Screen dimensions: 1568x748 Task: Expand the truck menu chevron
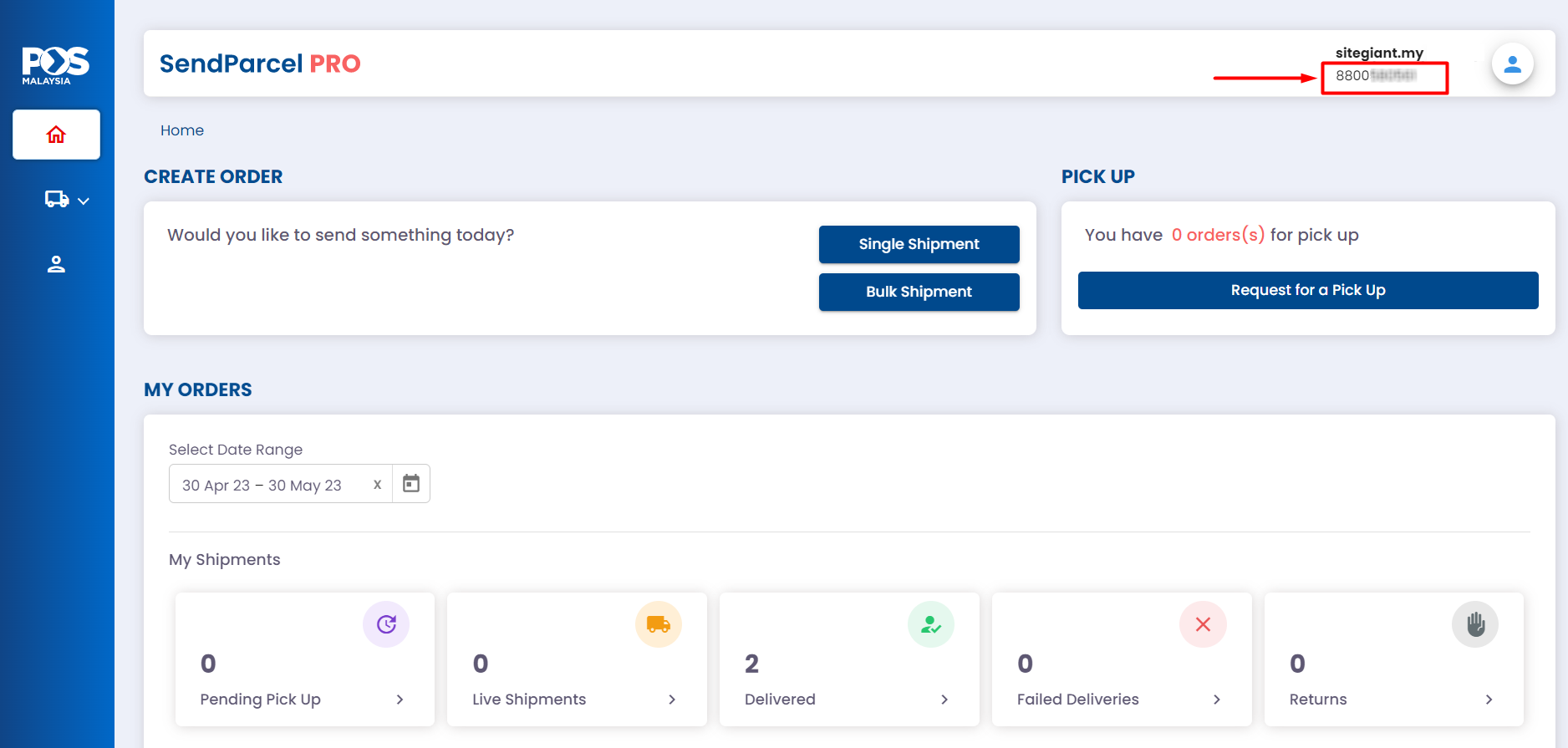pyautogui.click(x=84, y=201)
